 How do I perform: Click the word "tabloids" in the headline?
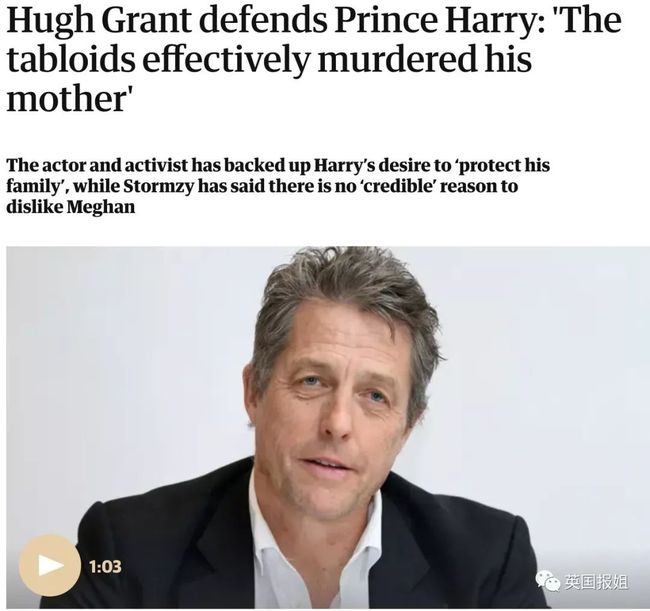click(x=71, y=59)
